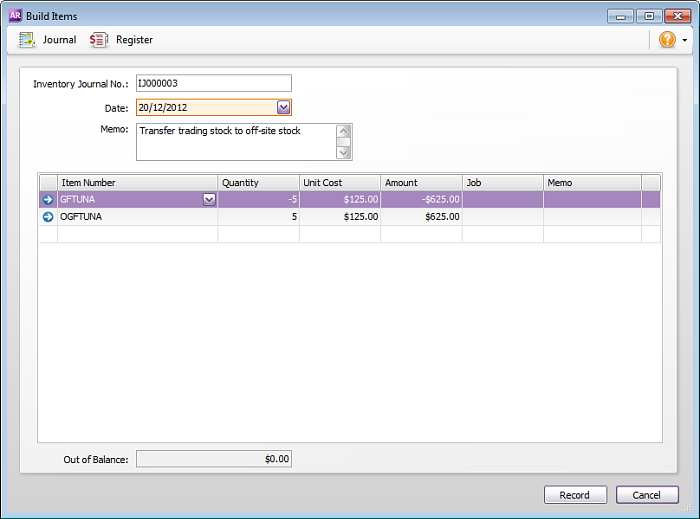Select the OGFTUNA quantity cell
This screenshot has width=700, height=519.
pyautogui.click(x=258, y=217)
